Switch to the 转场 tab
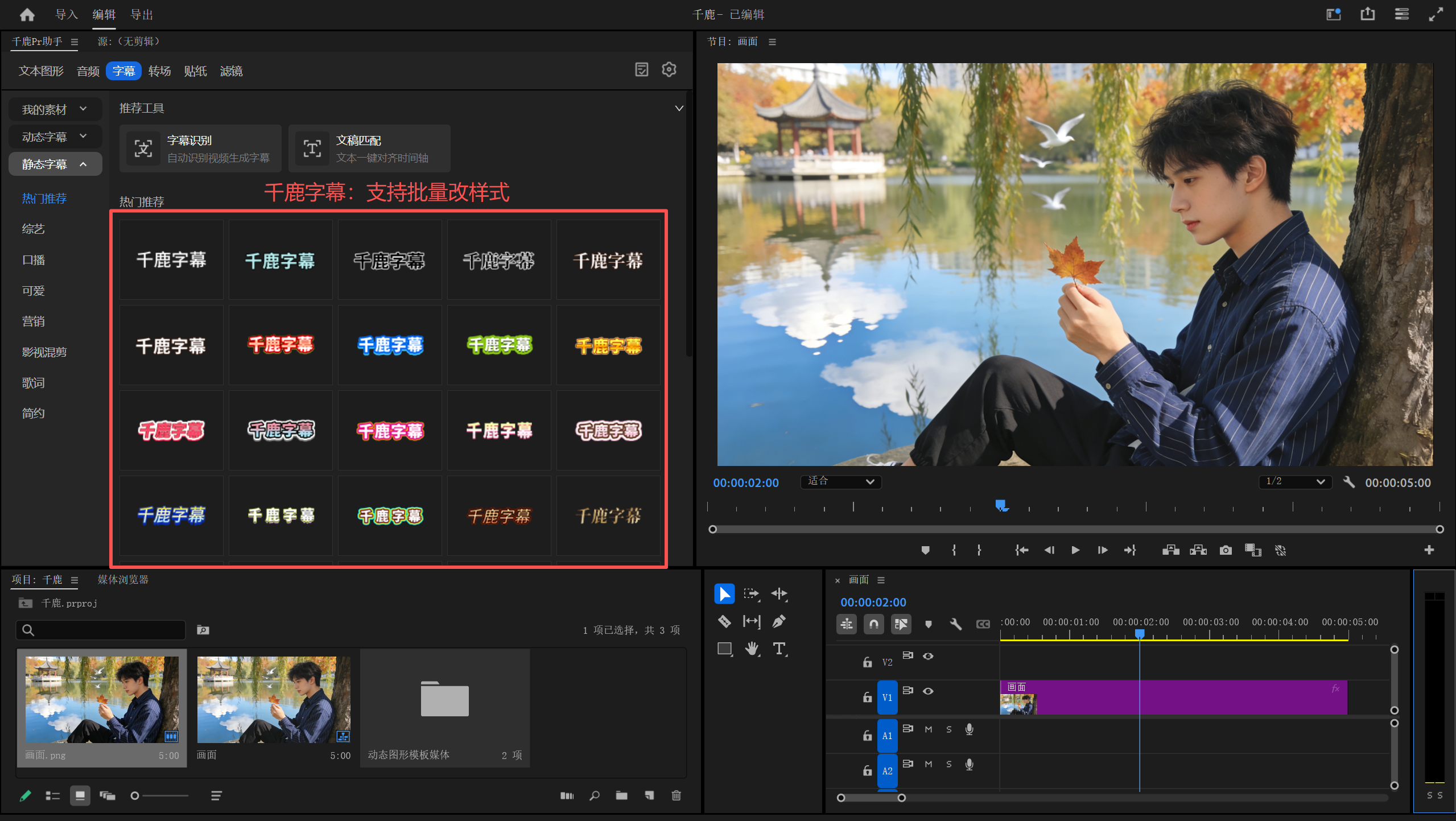The height and width of the screenshot is (821, 1456). pyautogui.click(x=159, y=71)
